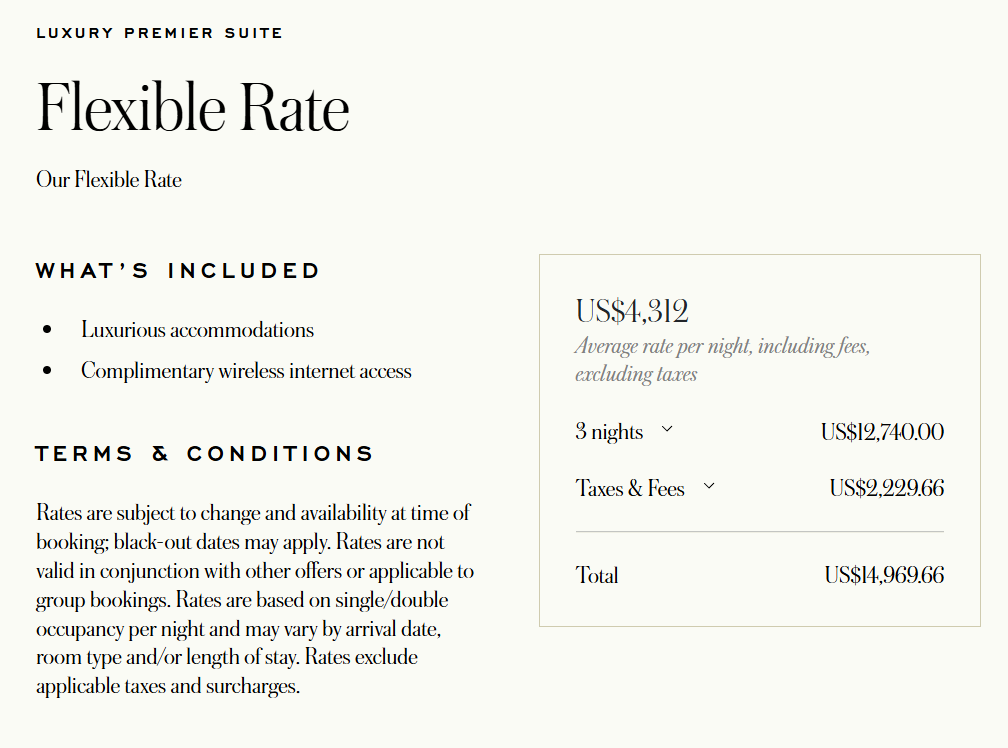This screenshot has width=1008, height=748.
Task: Click the Terms & Conditions heading
Action: [204, 454]
